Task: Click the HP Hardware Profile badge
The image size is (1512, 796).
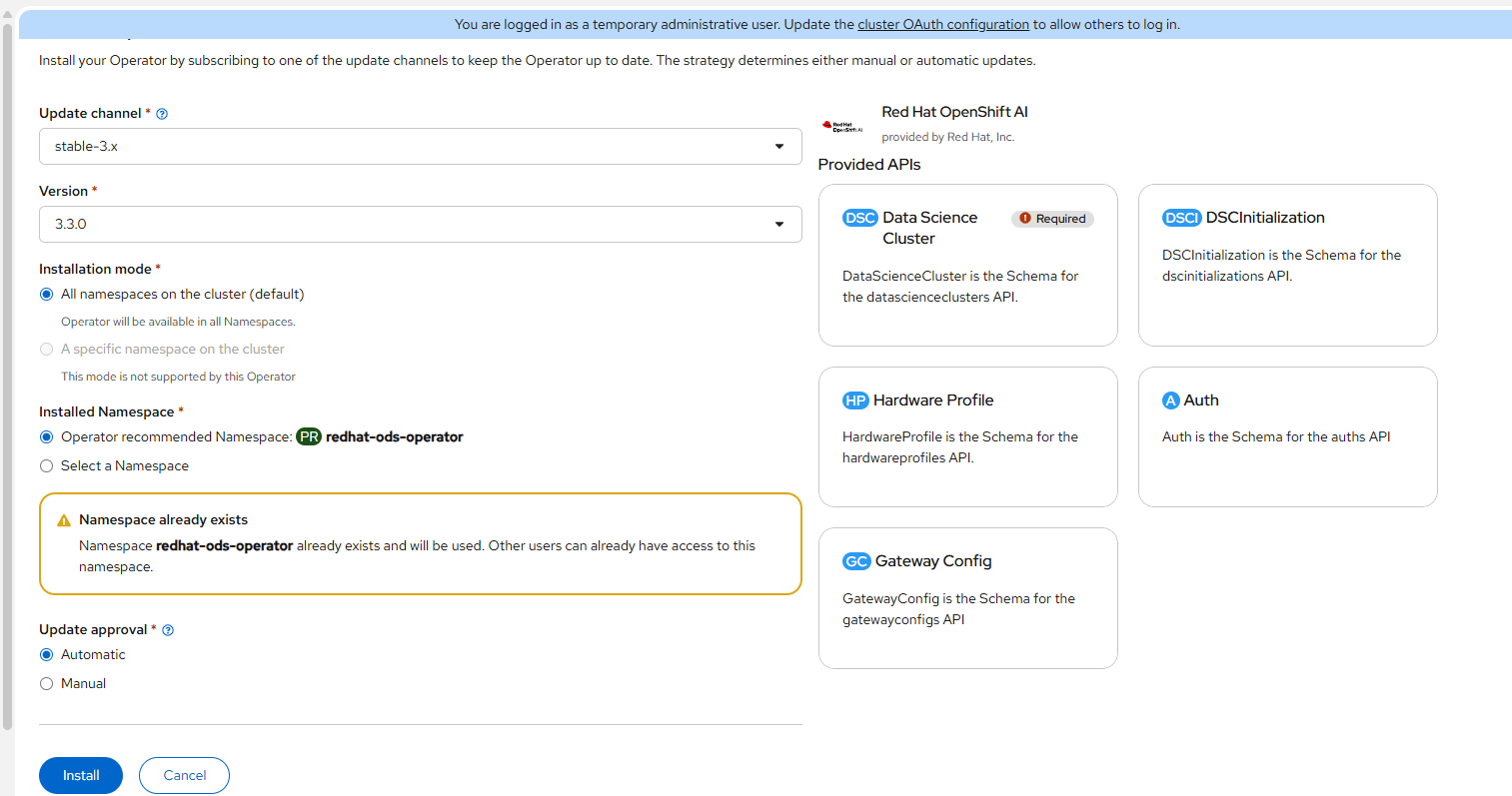Action: (855, 400)
